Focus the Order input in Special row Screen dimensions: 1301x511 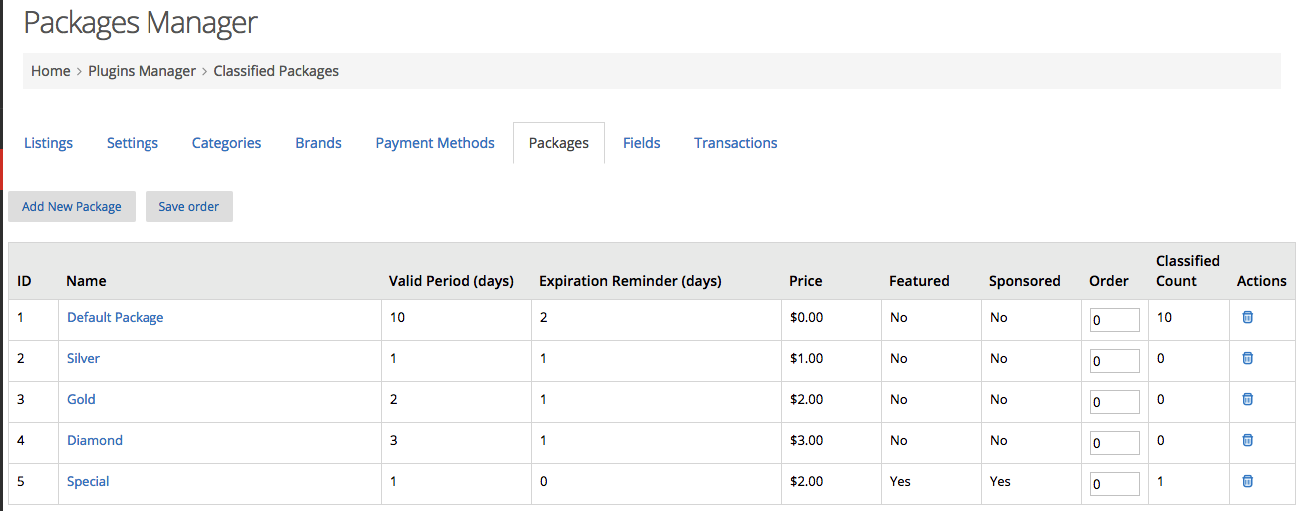point(1114,484)
